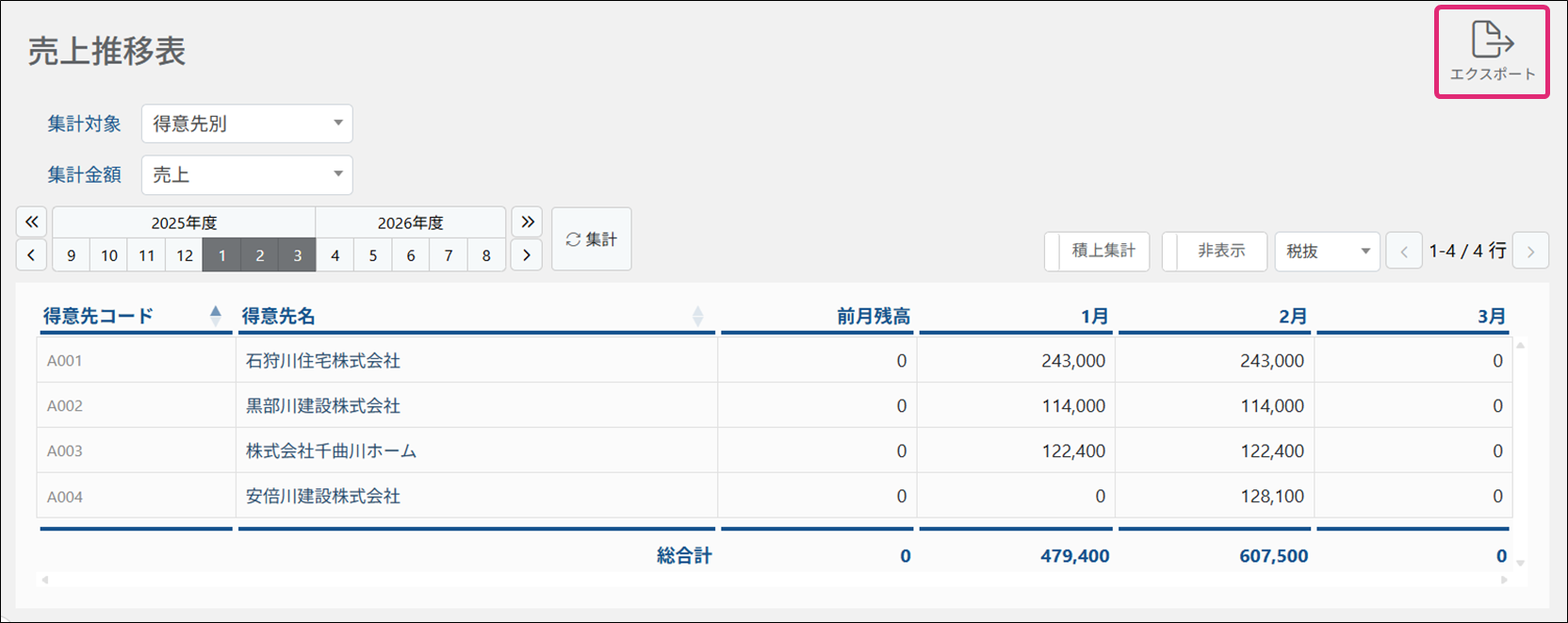1568x623 pixels.
Task: Go to previous month with left chevron
Action: pos(31,255)
